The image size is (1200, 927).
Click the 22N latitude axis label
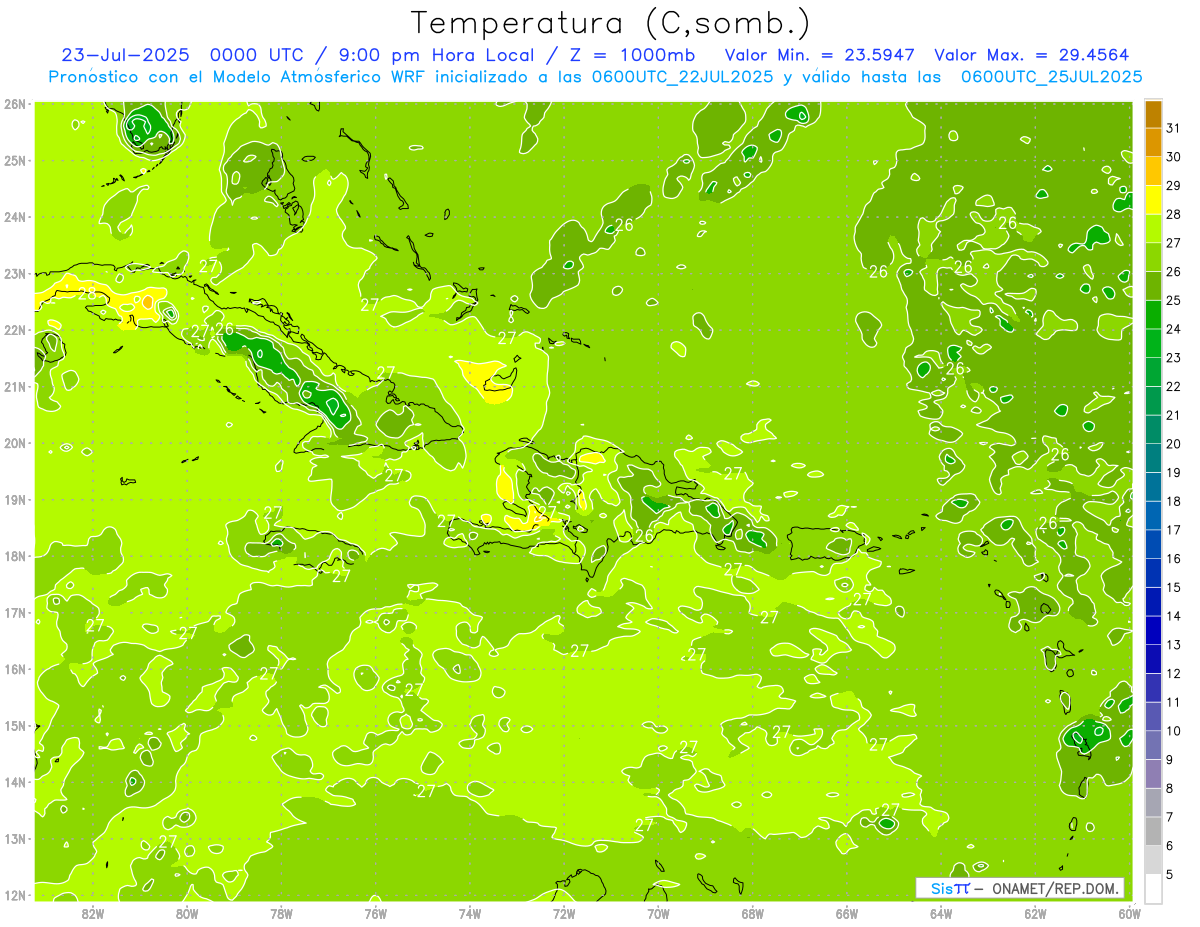15,330
